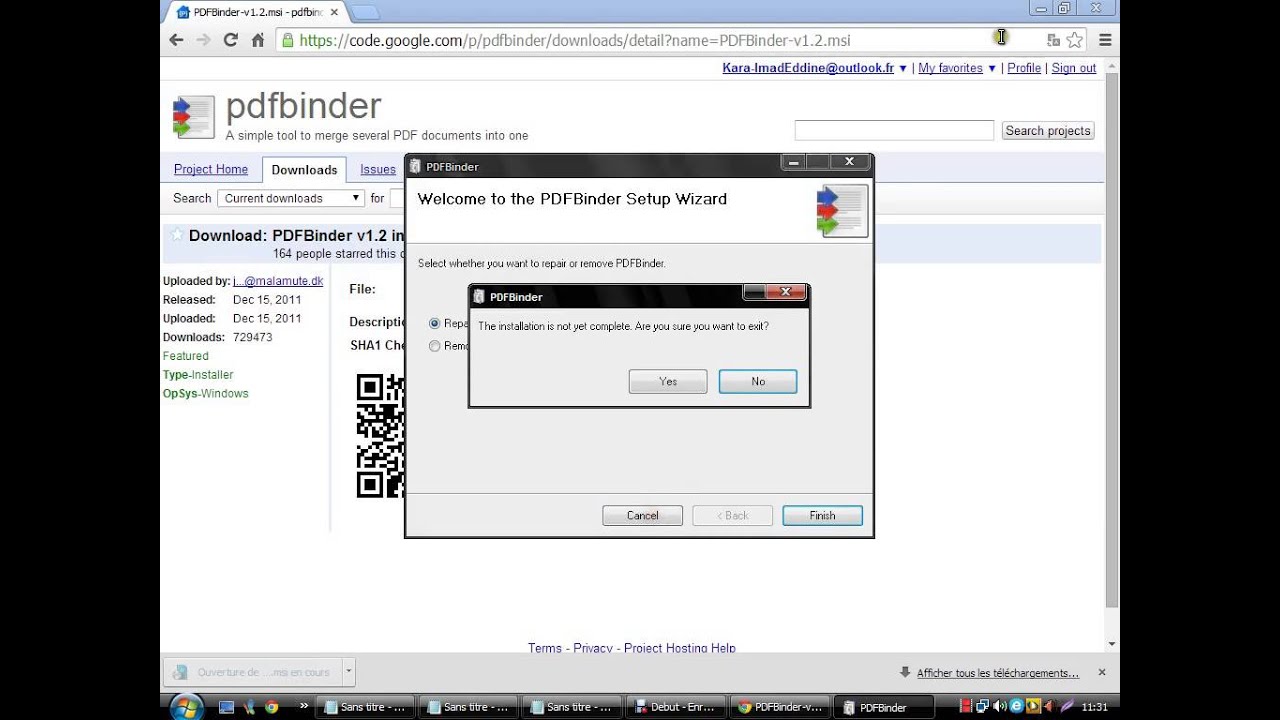
Task: Bookmark this page with star icon
Action: pyautogui.click(x=1075, y=40)
